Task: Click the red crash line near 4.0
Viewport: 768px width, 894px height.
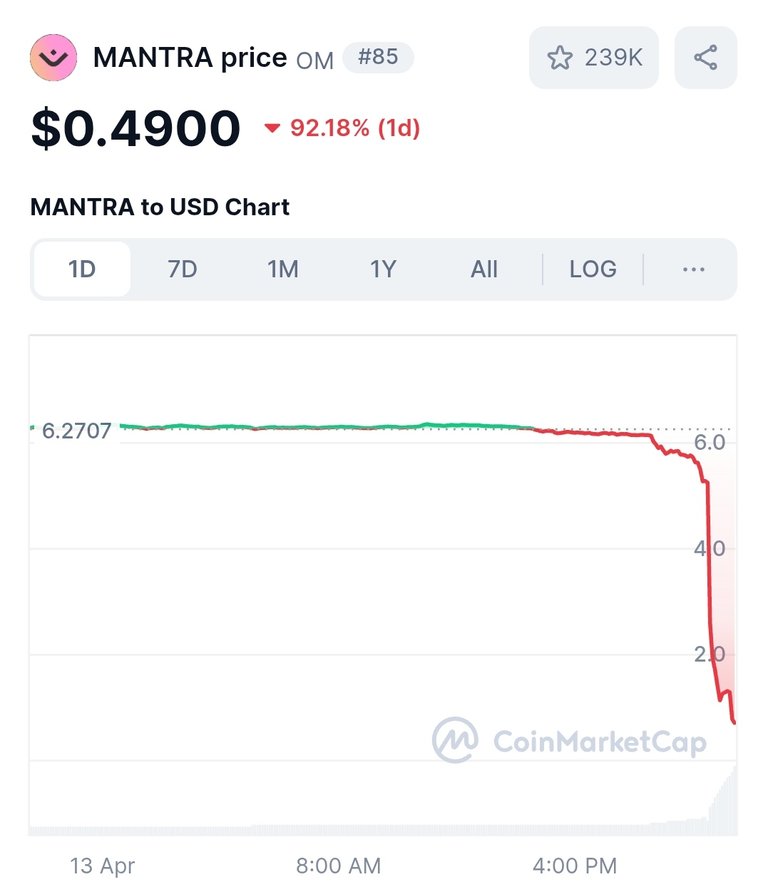Action: click(709, 548)
